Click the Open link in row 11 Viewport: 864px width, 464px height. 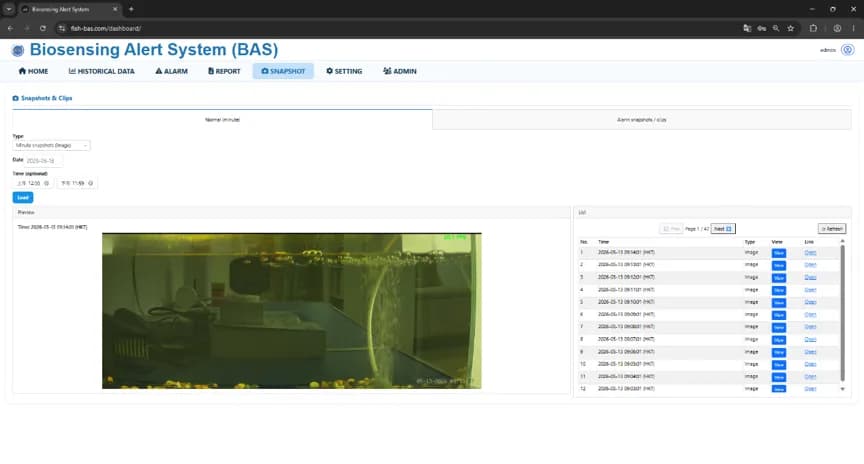pyautogui.click(x=810, y=376)
